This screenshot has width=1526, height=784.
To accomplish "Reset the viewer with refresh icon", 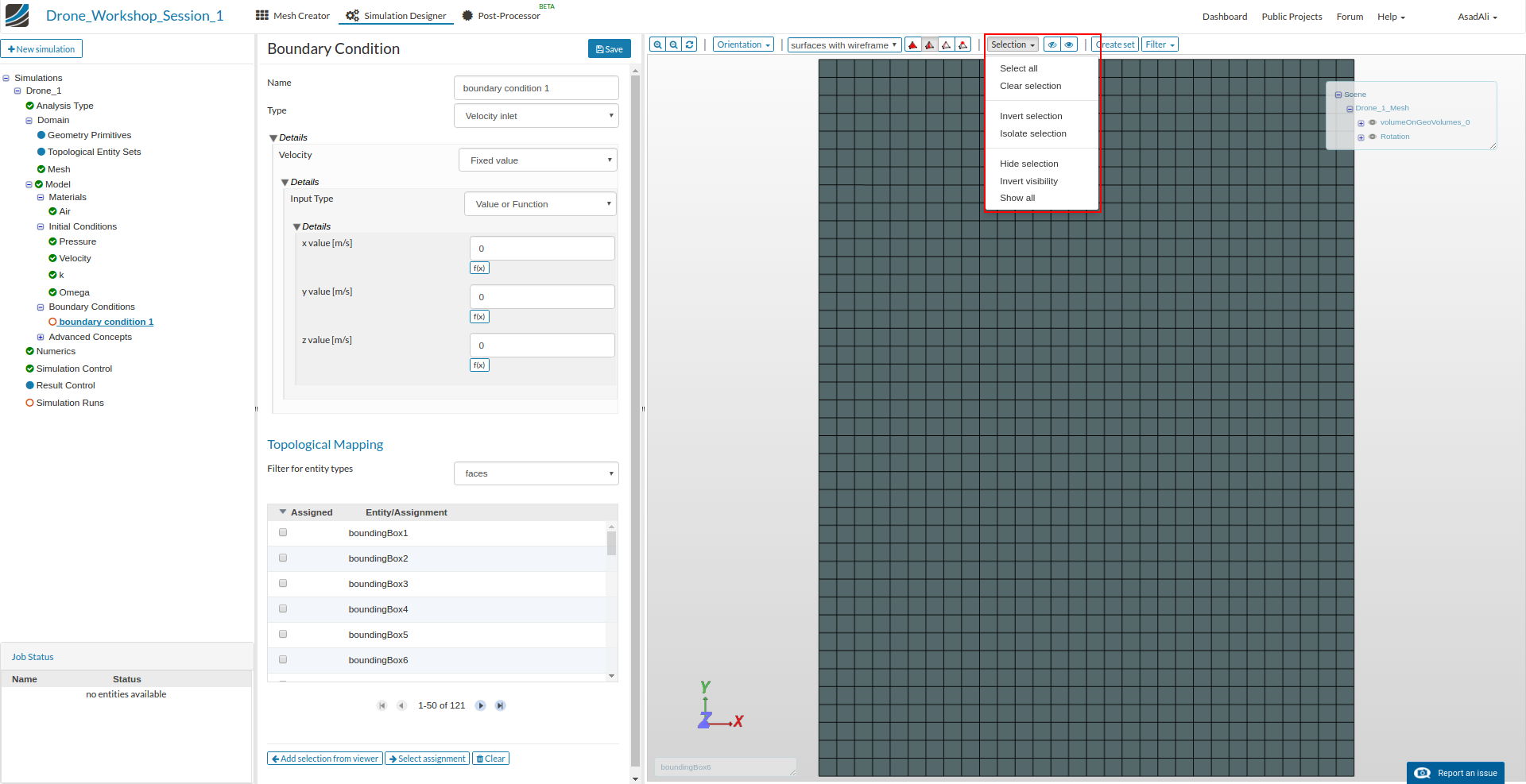I will point(689,44).
